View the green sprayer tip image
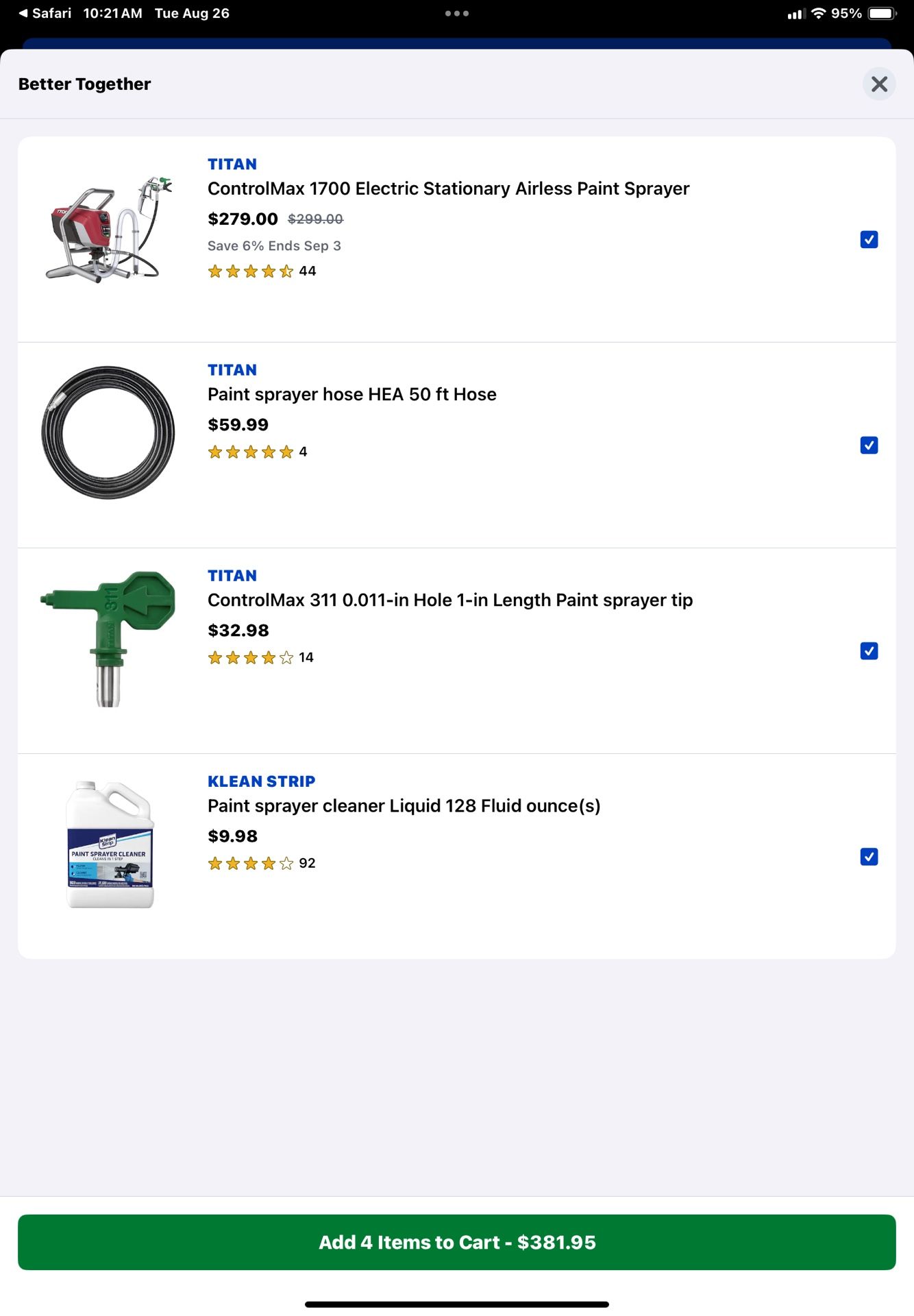The width and height of the screenshot is (914, 1316). point(108,638)
